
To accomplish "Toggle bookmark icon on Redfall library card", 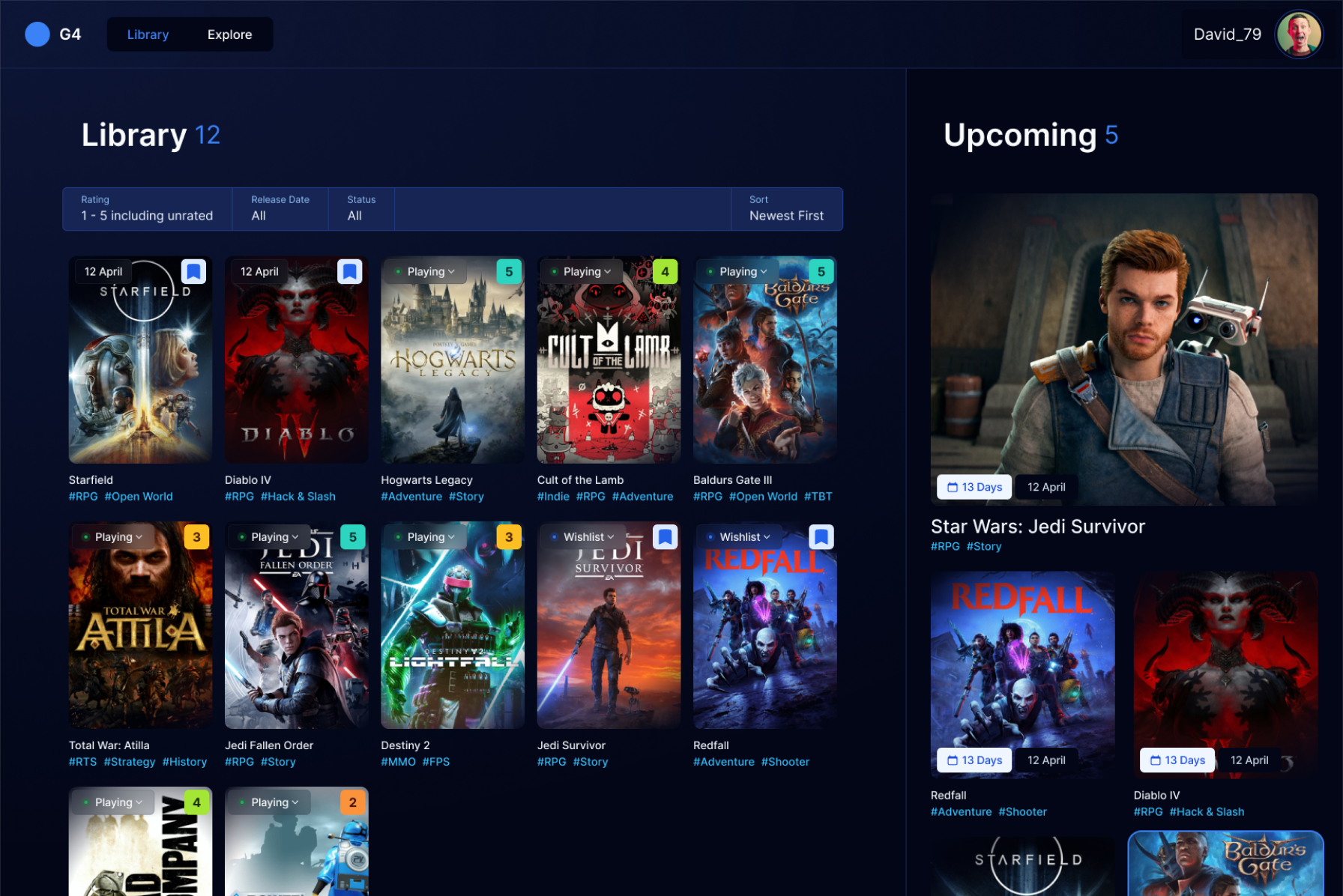I will pos(821,536).
